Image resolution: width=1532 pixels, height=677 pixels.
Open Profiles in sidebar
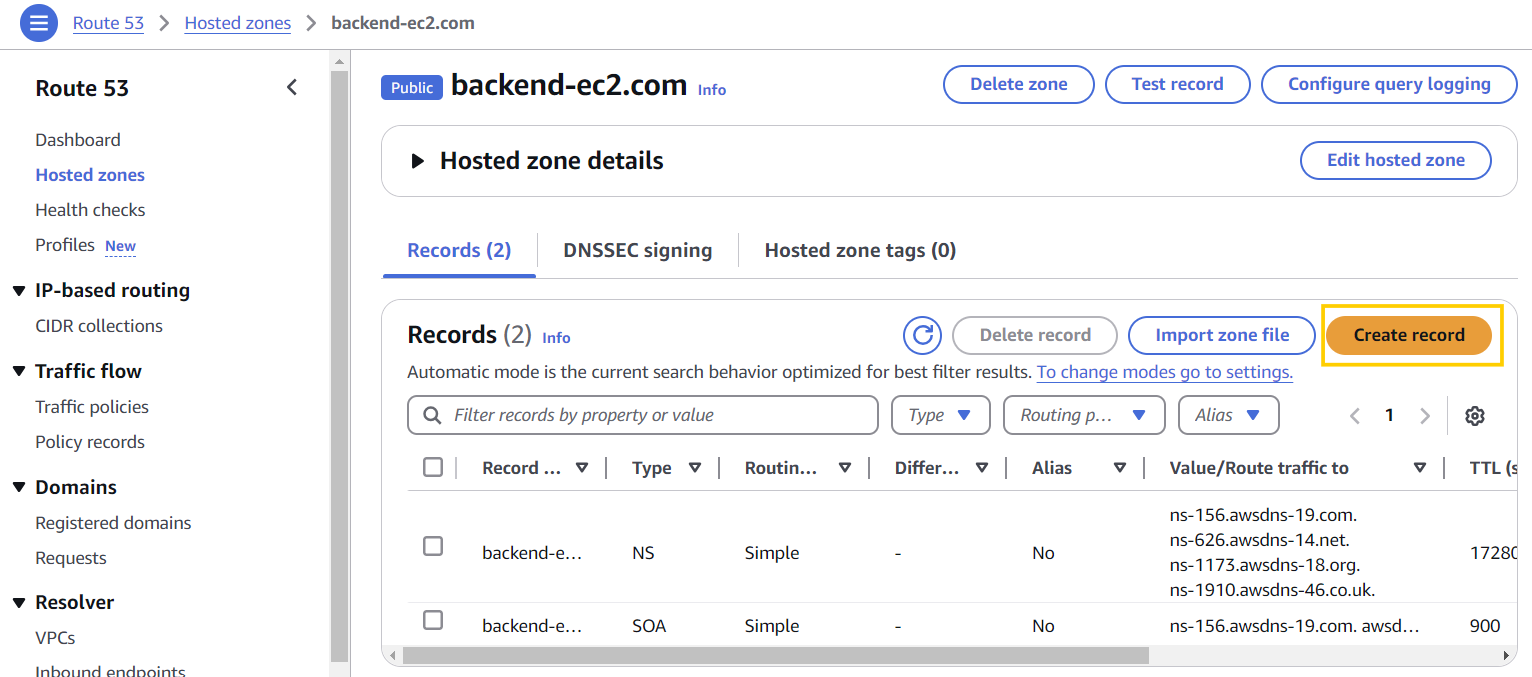click(65, 245)
